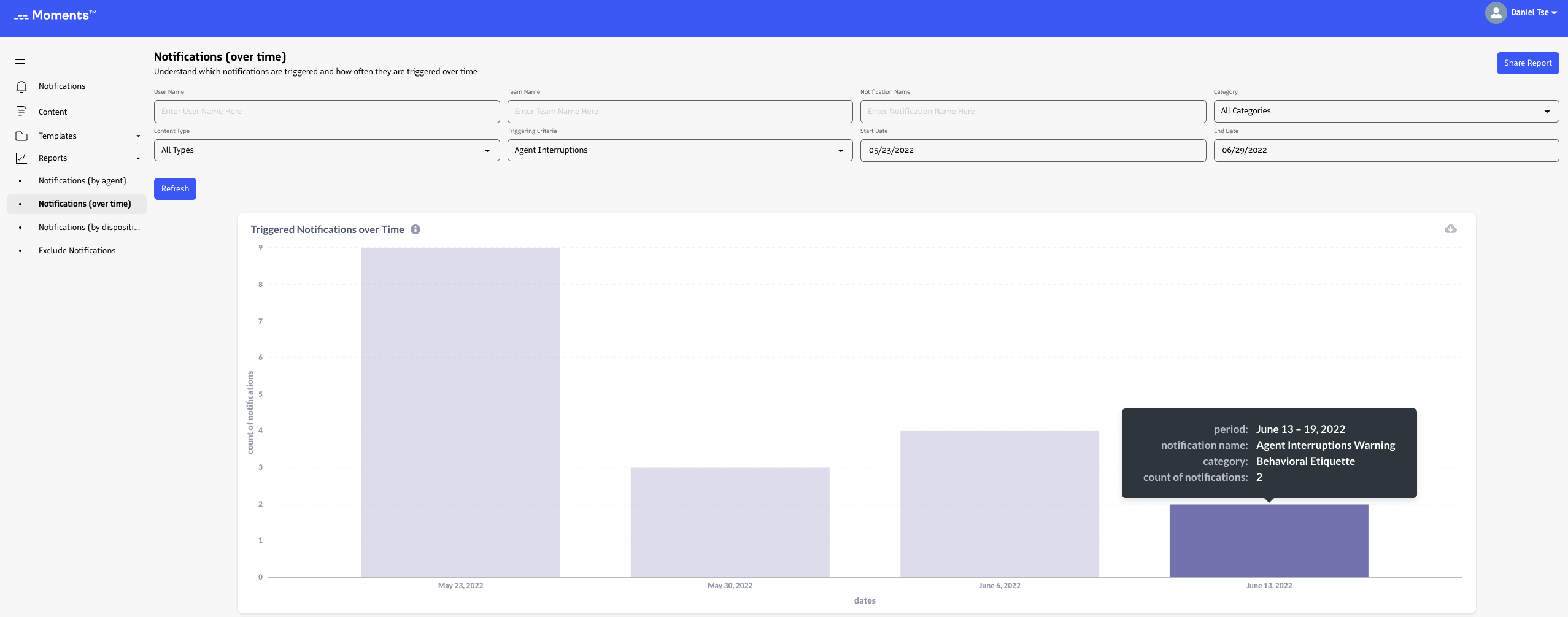
Task: Click the Triggered Notifications over Time title
Action: click(327, 229)
